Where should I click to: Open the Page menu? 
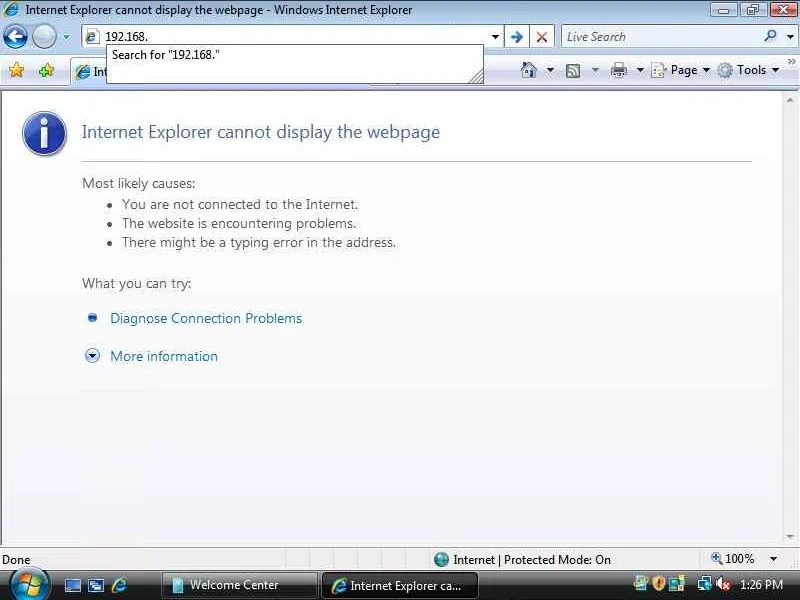click(x=681, y=70)
